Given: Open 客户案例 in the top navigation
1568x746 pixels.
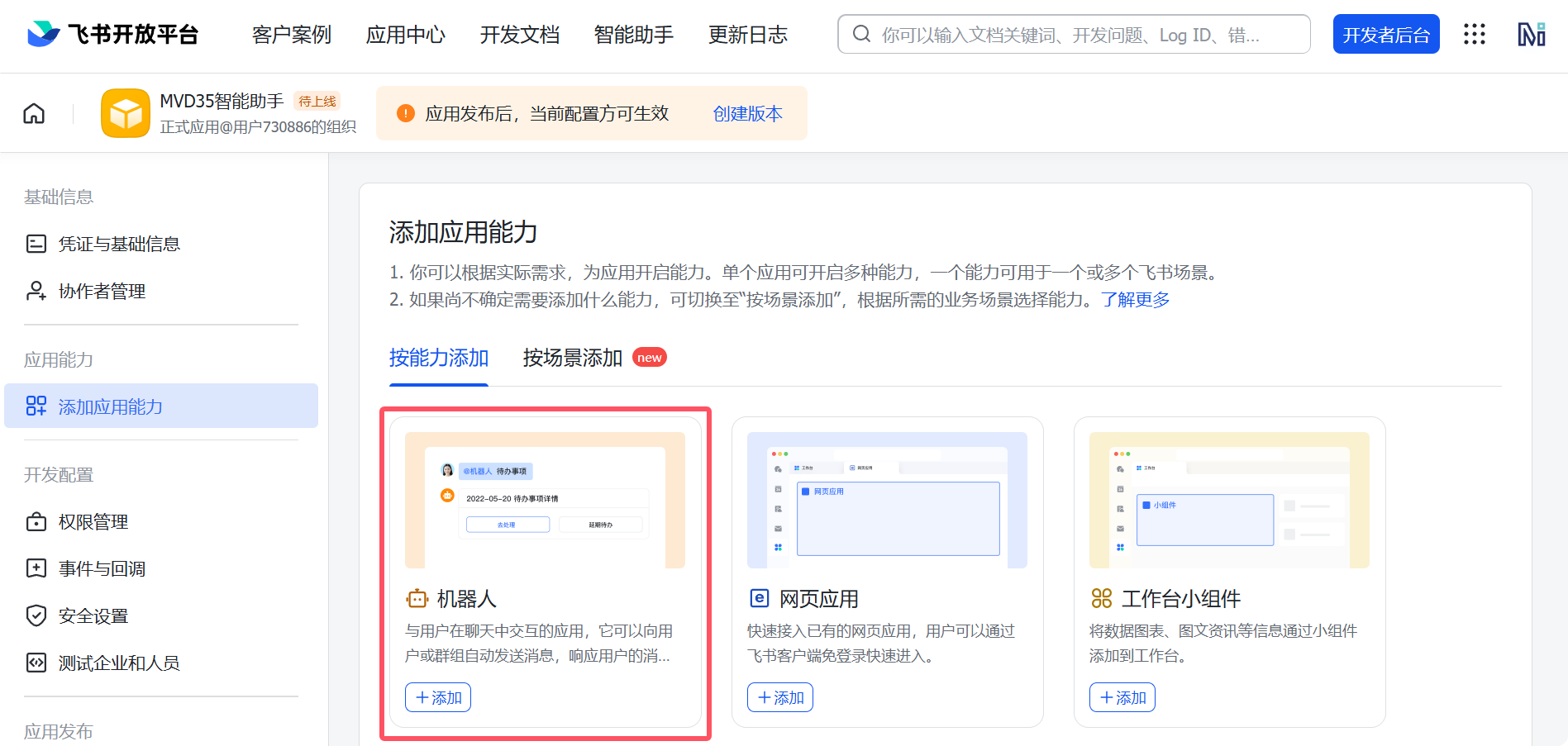Looking at the screenshot, I should [x=292, y=35].
